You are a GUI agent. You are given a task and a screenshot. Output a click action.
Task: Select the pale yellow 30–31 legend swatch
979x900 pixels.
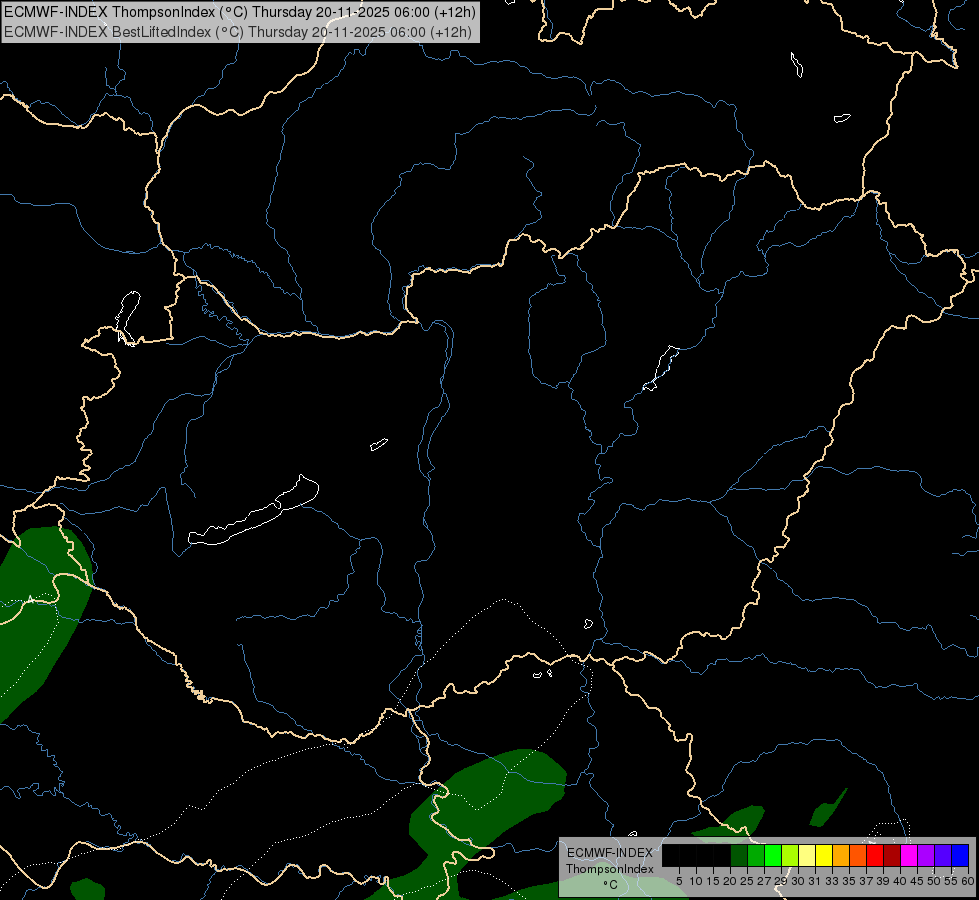pyautogui.click(x=807, y=855)
